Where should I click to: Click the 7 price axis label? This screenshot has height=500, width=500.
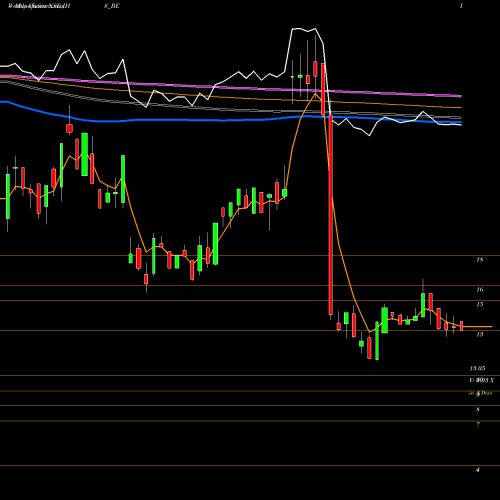478,425
